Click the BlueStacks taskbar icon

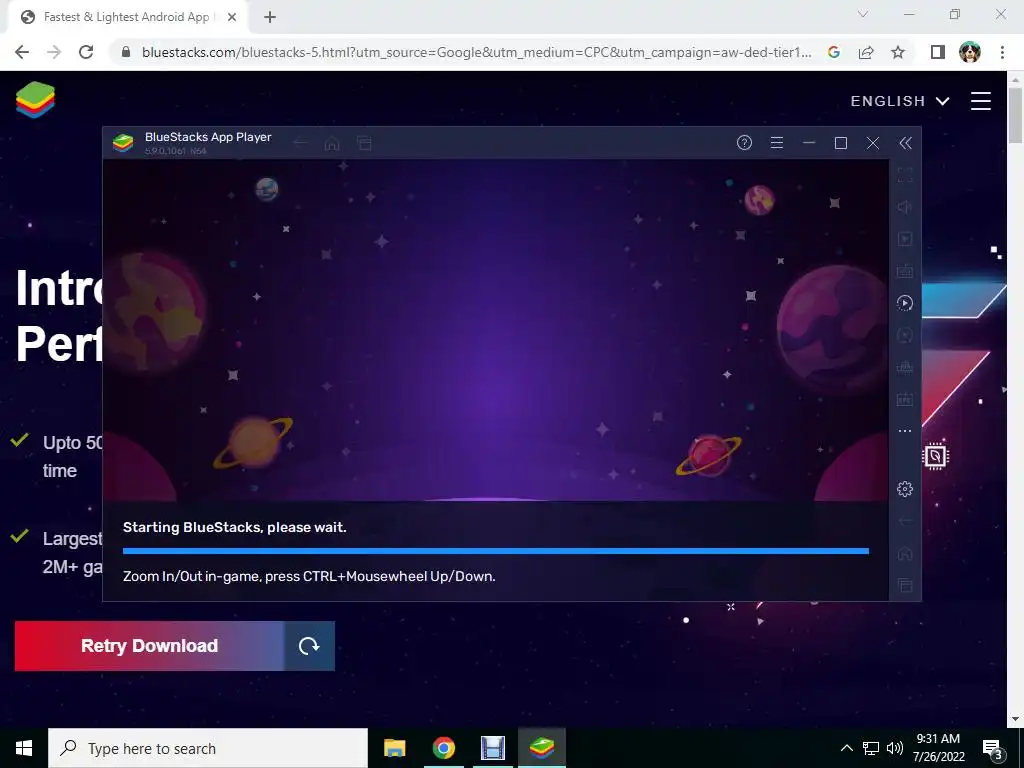pos(542,748)
